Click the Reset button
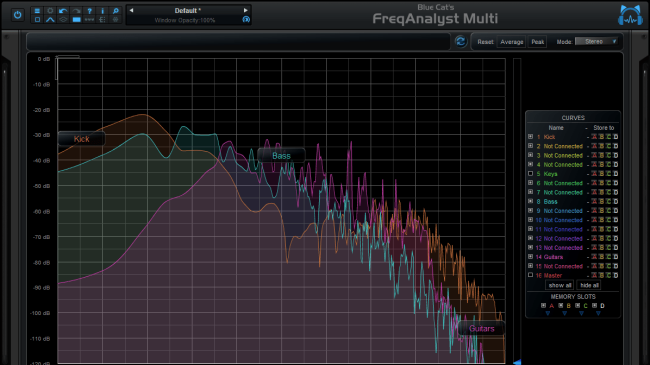Viewport: 650px width, 365px height. (485, 42)
